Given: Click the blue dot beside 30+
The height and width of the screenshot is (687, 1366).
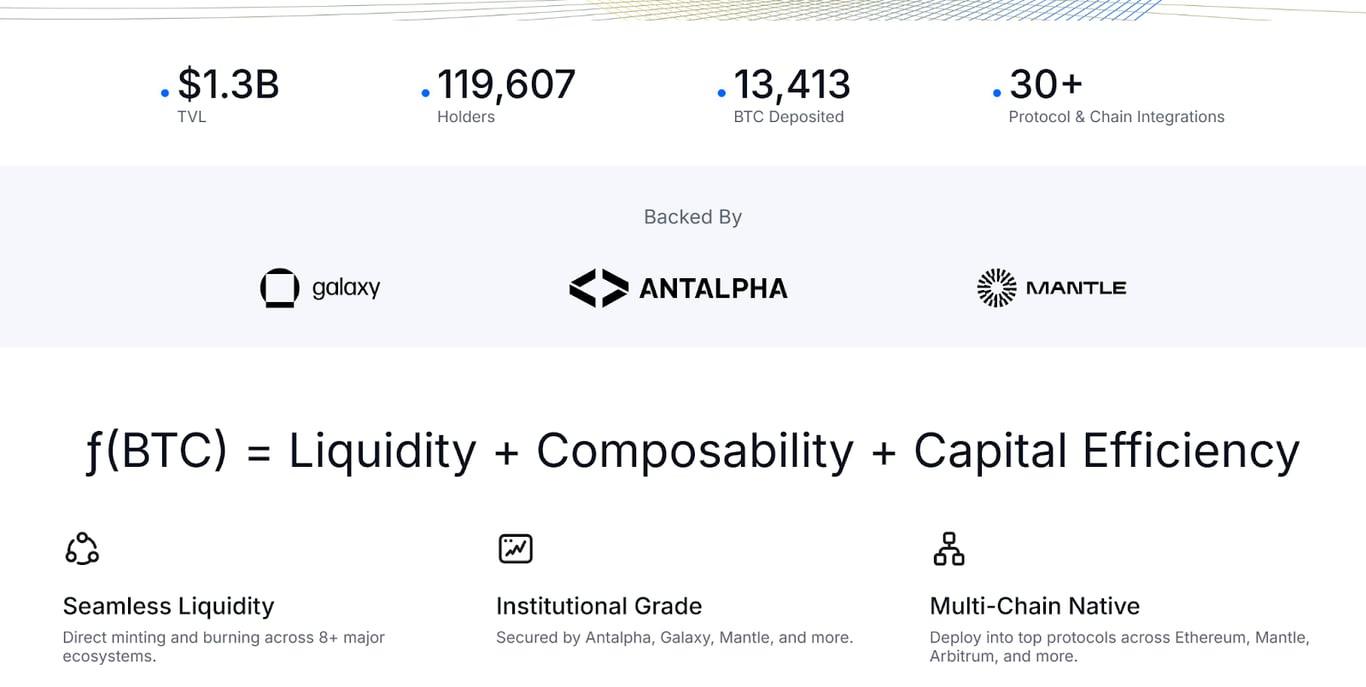Looking at the screenshot, I should coord(997,93).
